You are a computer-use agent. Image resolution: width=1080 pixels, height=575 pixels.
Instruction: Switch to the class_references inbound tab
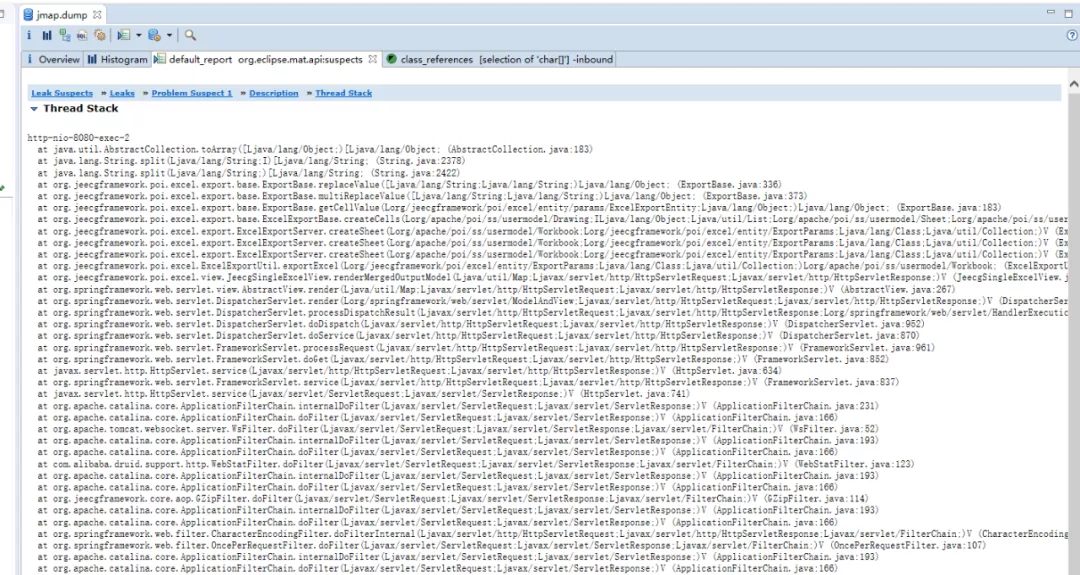coord(499,59)
